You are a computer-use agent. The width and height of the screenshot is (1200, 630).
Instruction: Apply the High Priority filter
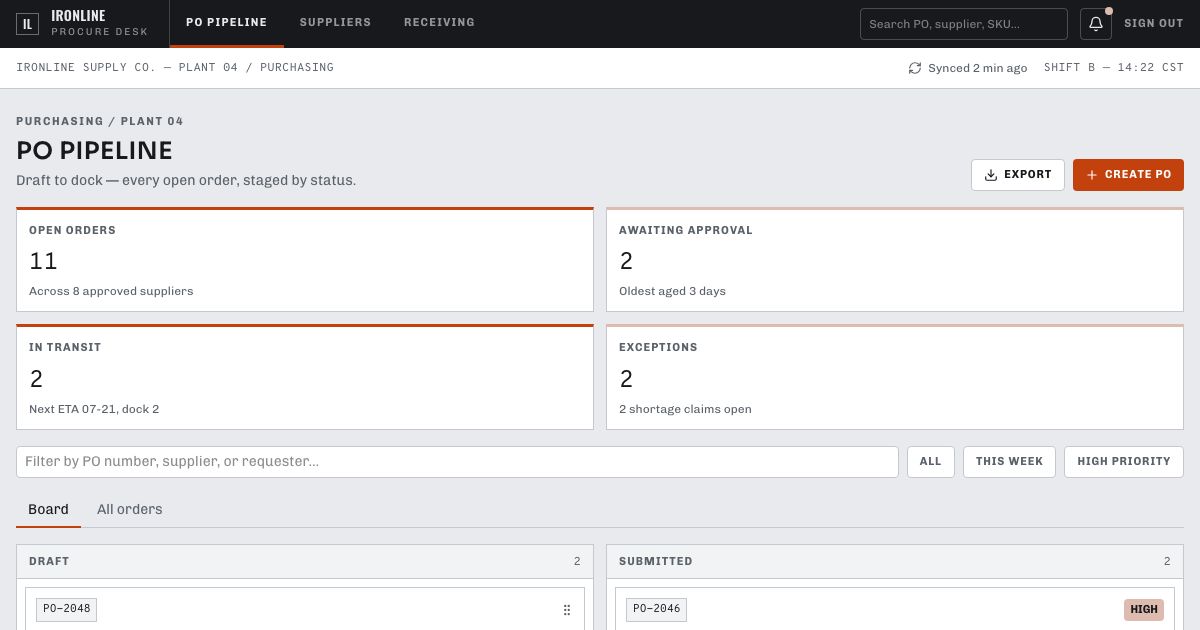click(1124, 462)
